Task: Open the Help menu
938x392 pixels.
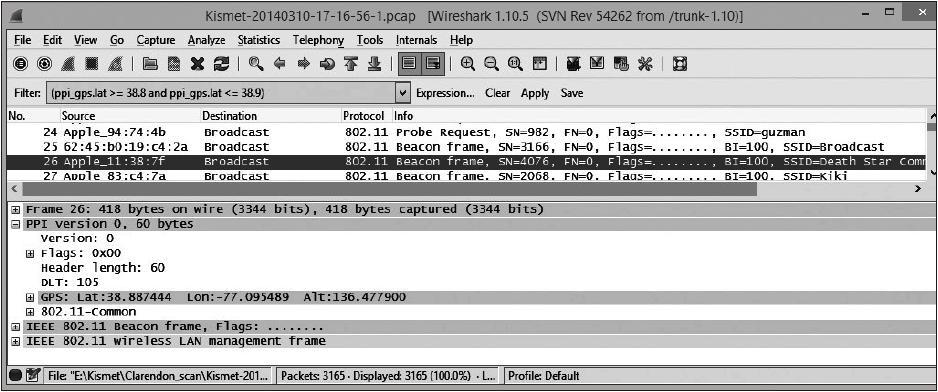Action: click(461, 40)
